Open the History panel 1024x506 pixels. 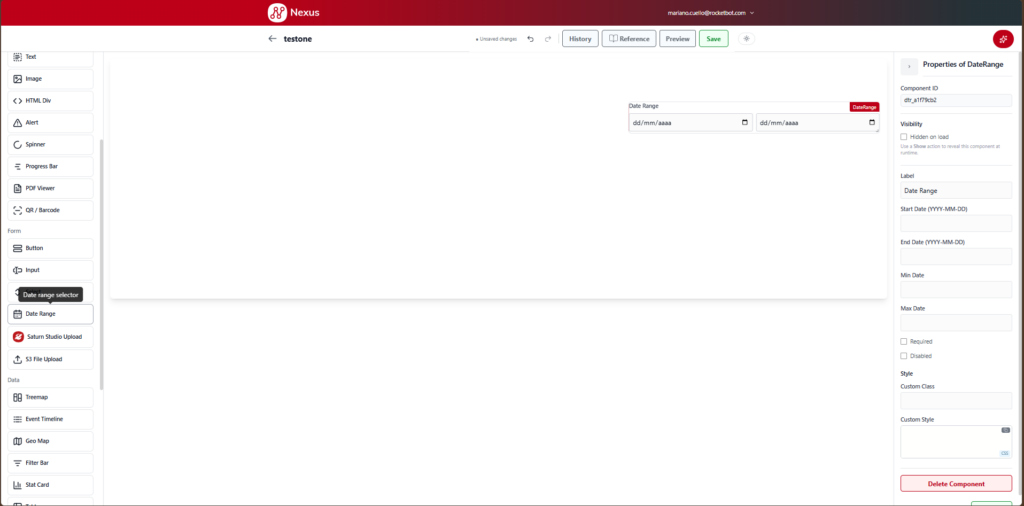tap(580, 39)
